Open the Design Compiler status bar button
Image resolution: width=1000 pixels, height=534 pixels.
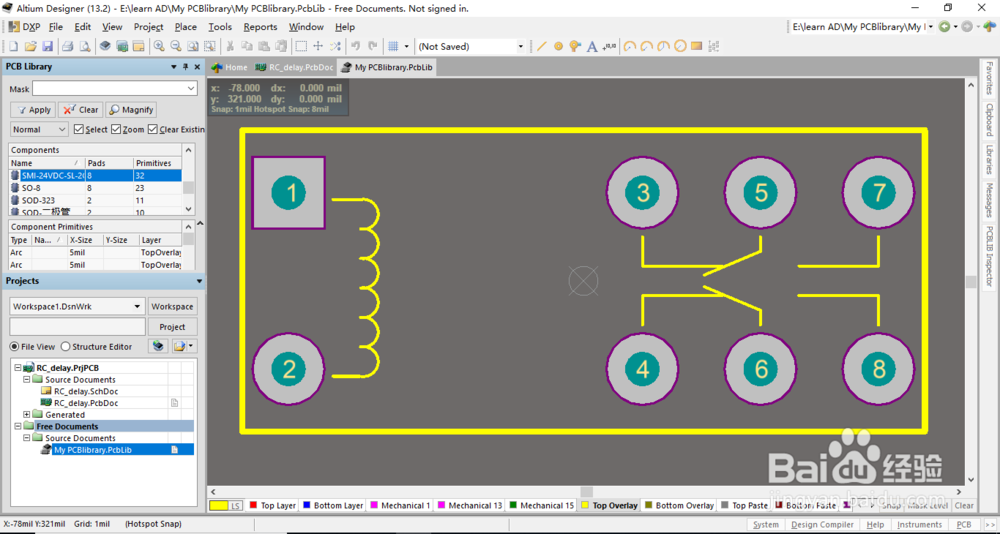pyautogui.click(x=822, y=524)
